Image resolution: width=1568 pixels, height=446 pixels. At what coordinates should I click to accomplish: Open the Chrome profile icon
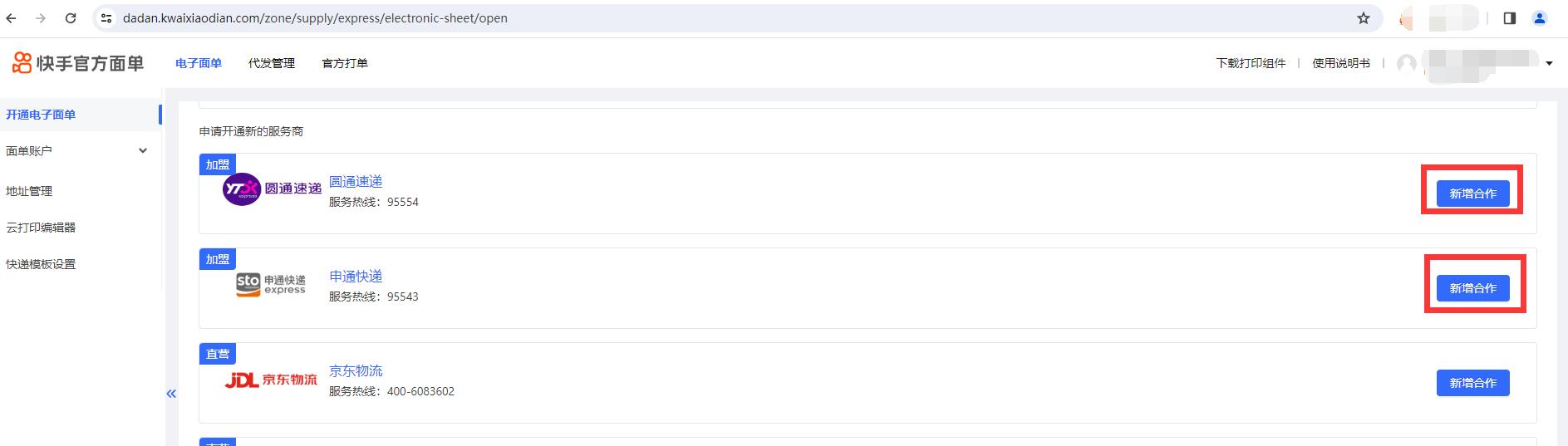click(1540, 18)
